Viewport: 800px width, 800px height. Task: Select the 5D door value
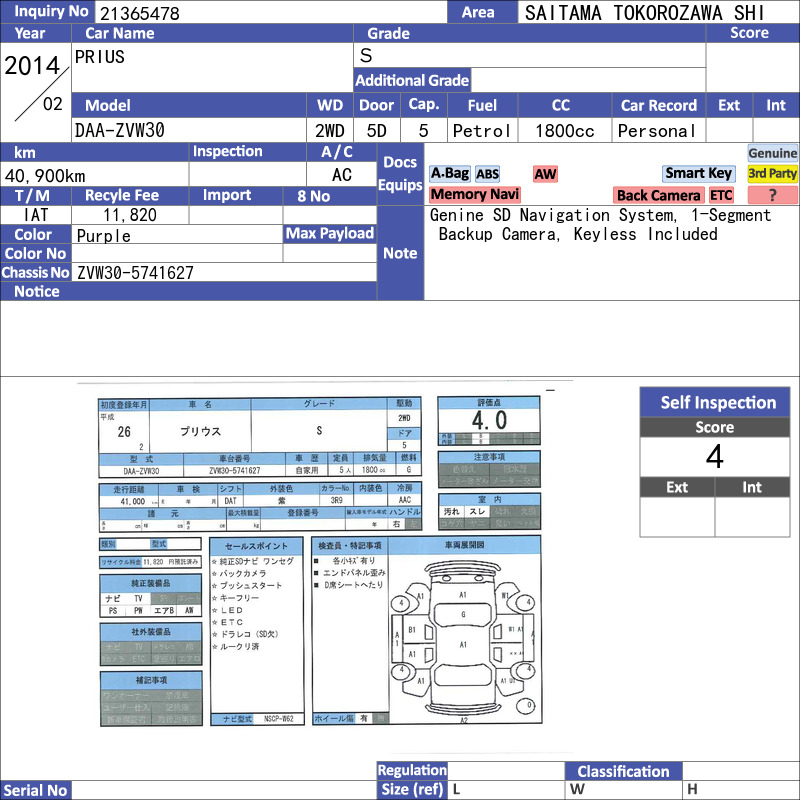377,131
